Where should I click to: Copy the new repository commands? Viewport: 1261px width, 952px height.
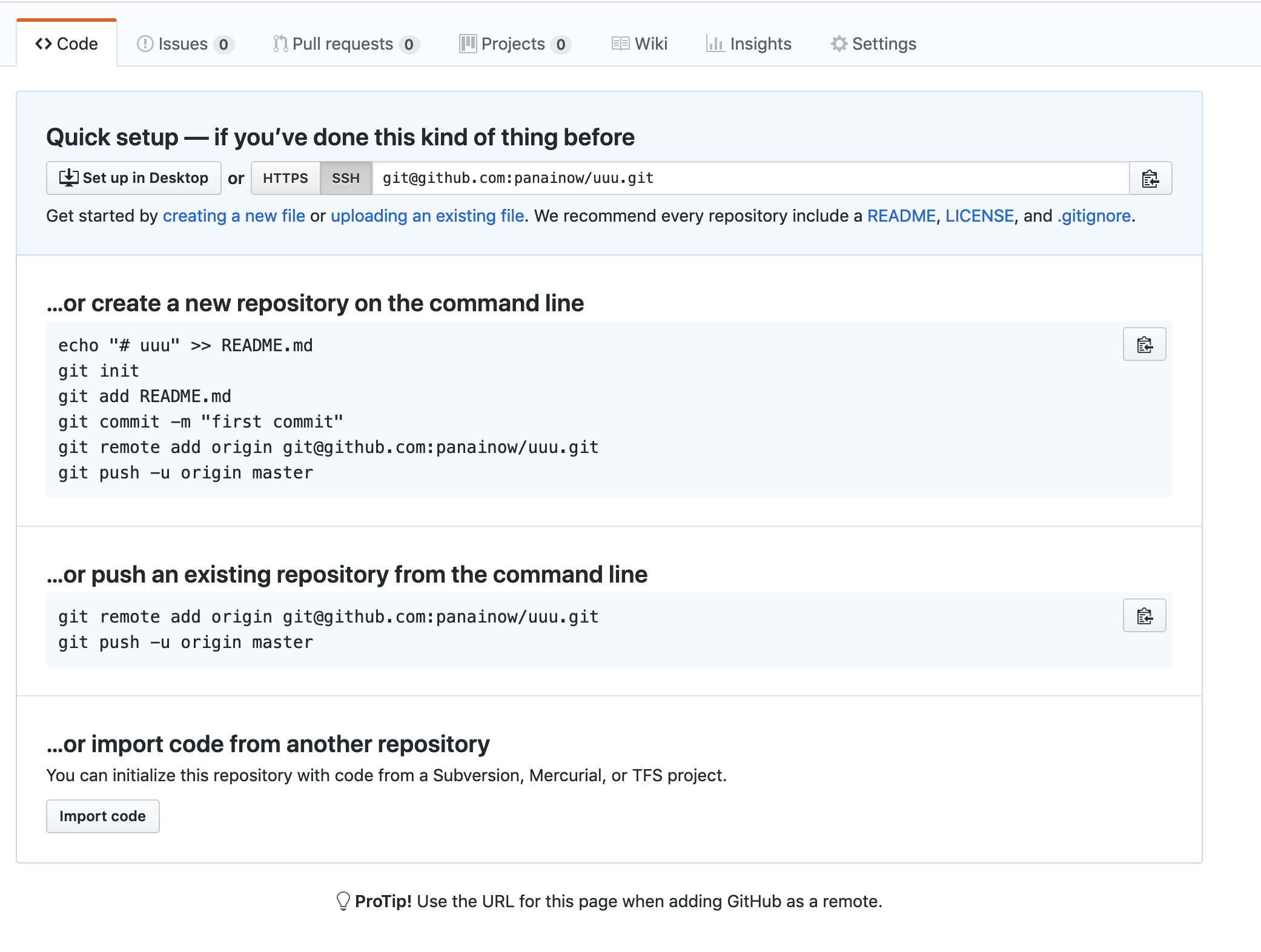coord(1144,345)
